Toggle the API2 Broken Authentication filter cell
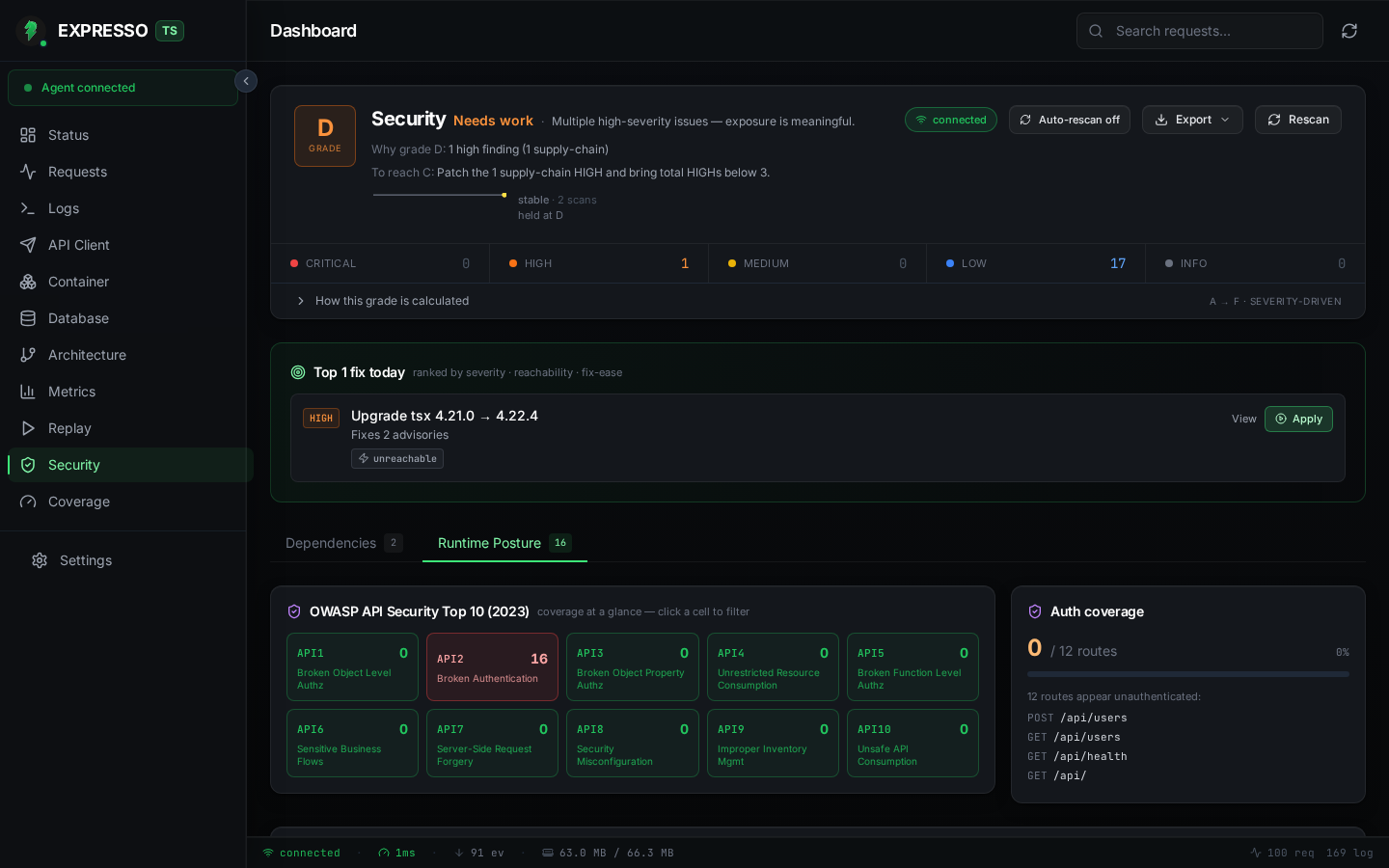Image resolution: width=1389 pixels, height=868 pixels. point(492,666)
